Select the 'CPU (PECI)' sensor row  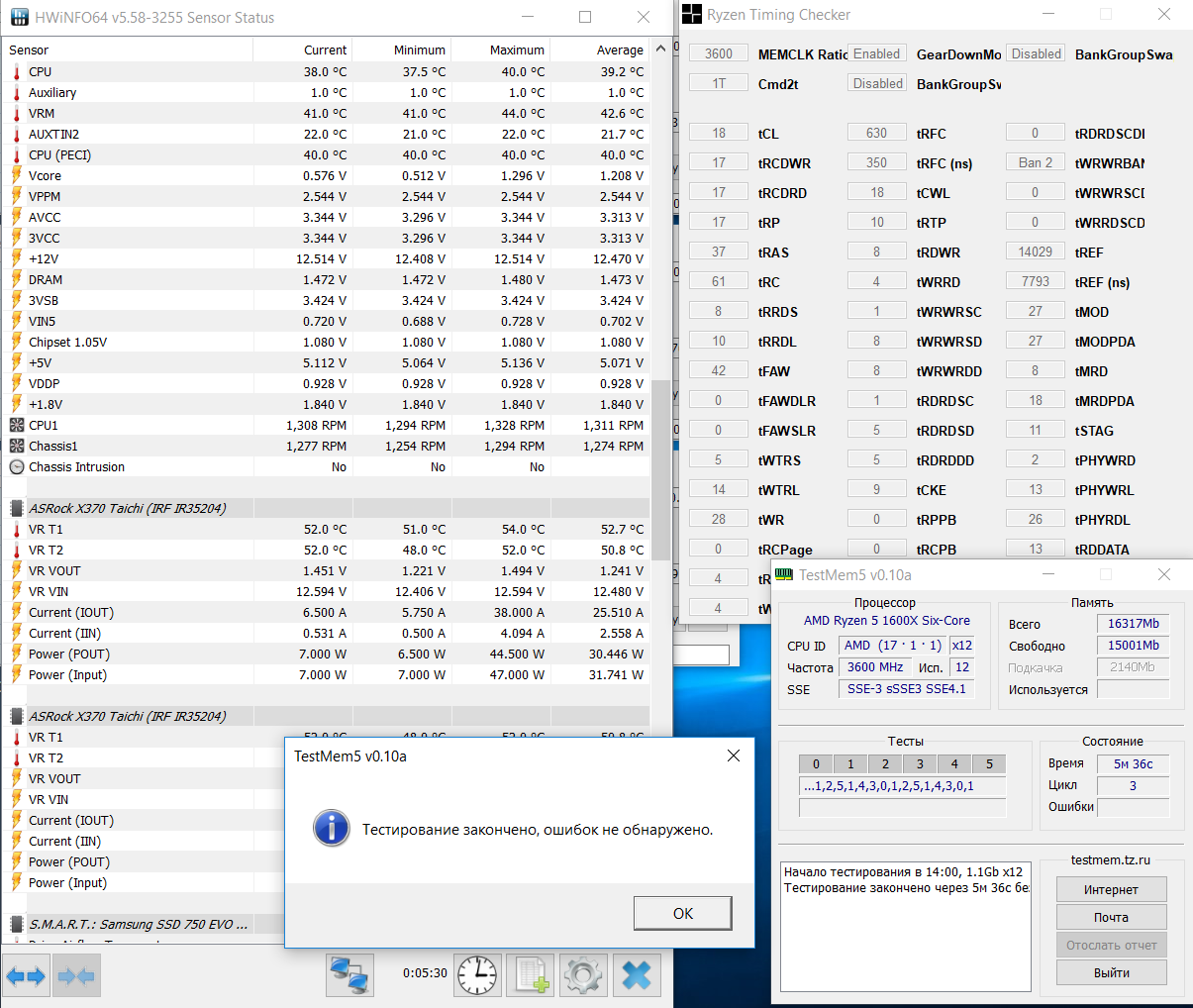[327, 154]
